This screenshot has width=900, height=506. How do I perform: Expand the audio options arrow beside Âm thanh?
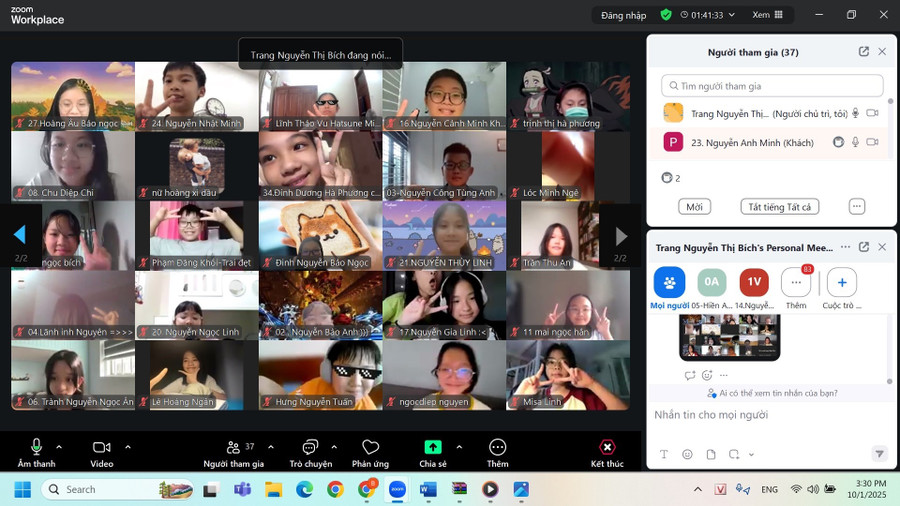(59, 447)
